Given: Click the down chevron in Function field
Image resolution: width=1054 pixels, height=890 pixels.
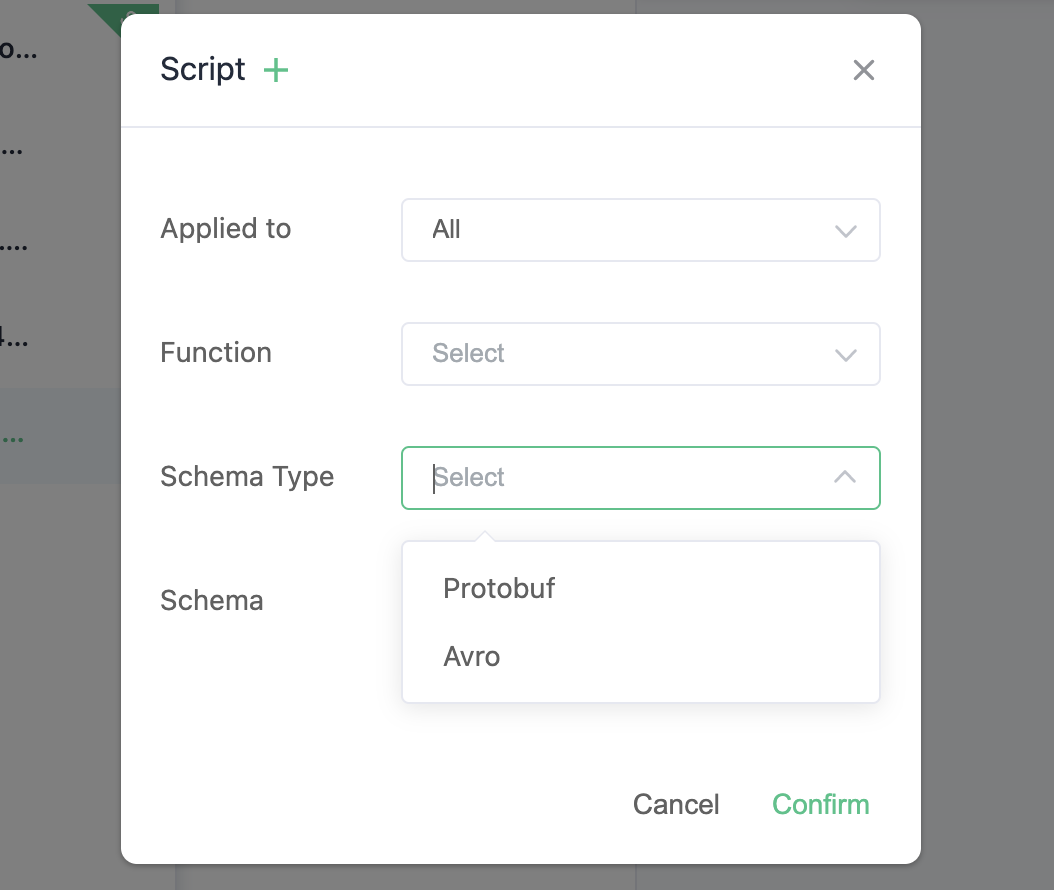Looking at the screenshot, I should pos(845,355).
